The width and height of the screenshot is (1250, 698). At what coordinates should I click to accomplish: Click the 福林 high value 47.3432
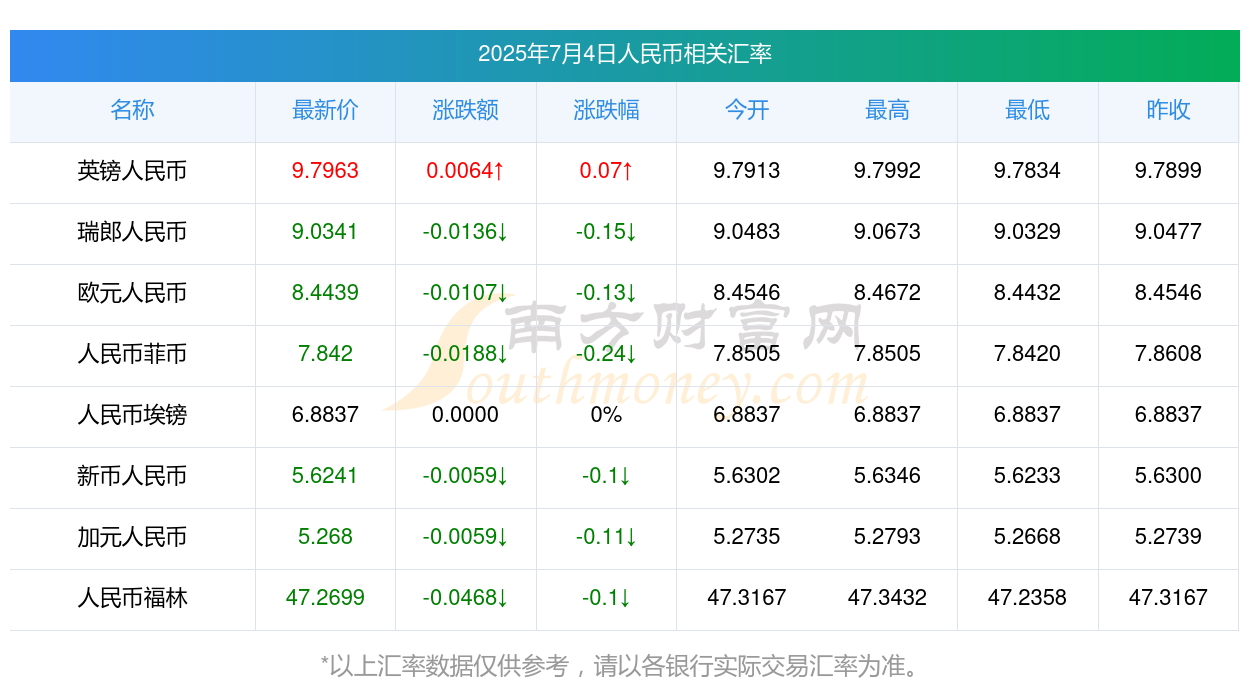[887, 598]
